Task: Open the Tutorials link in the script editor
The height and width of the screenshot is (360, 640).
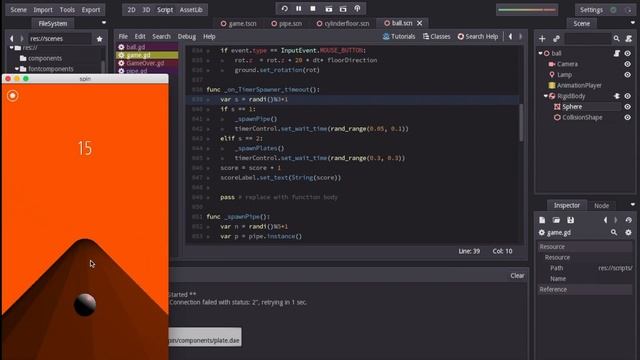Action: point(399,37)
